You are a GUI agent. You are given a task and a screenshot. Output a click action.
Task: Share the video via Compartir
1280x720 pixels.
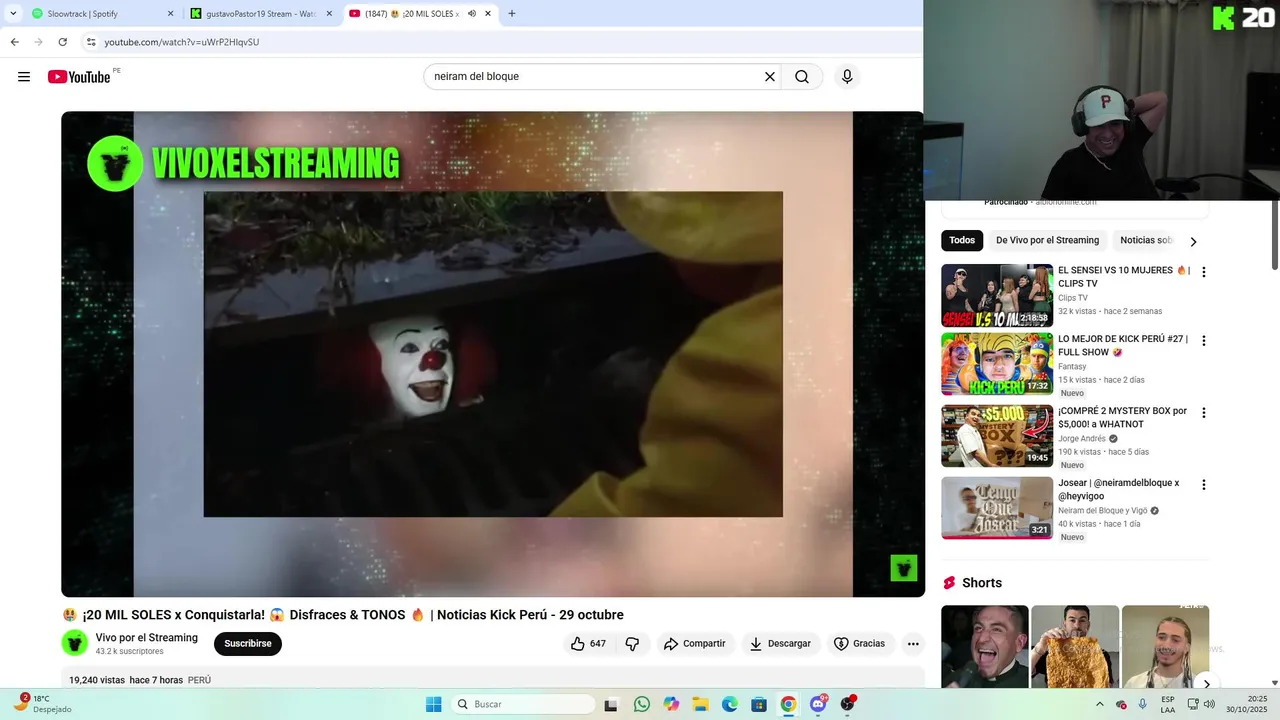pos(694,644)
